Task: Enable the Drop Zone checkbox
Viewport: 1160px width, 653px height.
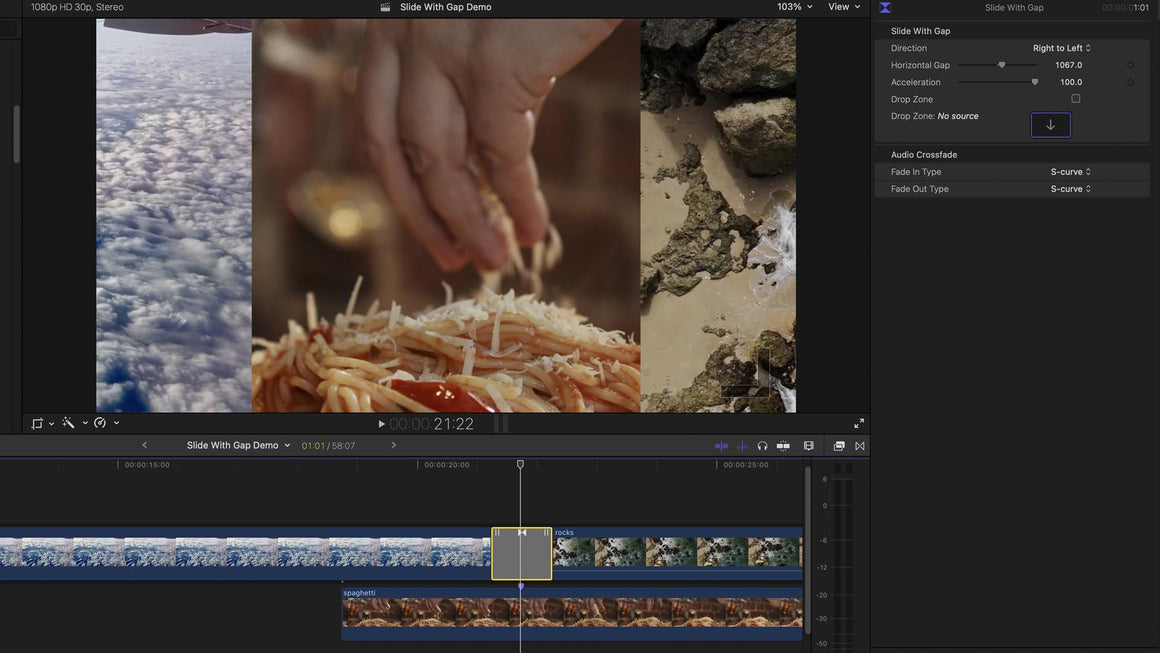Action: [x=1076, y=99]
